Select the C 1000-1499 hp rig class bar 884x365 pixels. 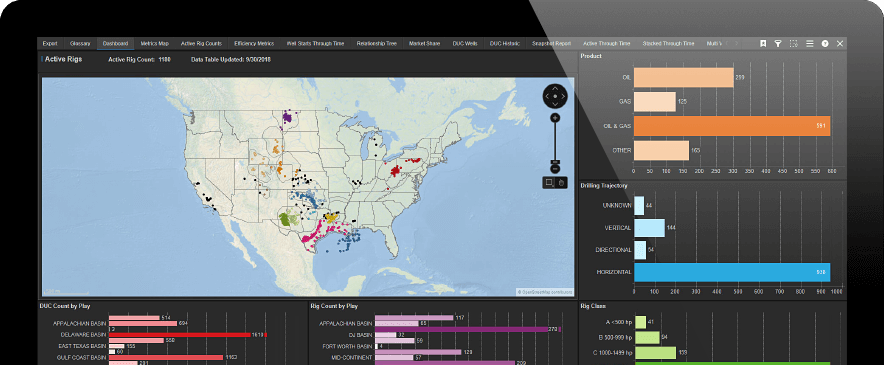(x=655, y=353)
